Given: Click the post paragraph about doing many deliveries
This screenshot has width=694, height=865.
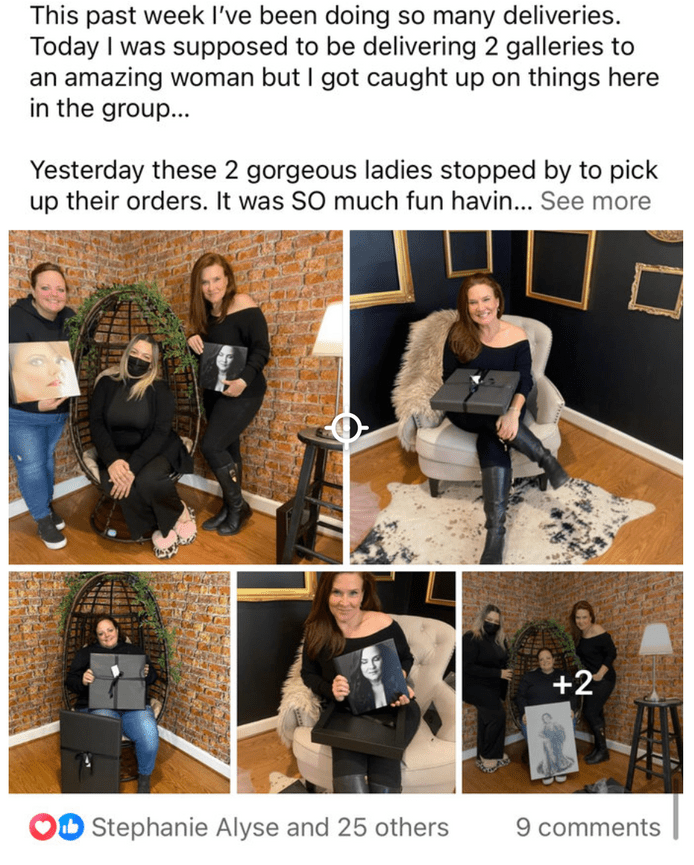Looking at the screenshot, I should pos(344,62).
